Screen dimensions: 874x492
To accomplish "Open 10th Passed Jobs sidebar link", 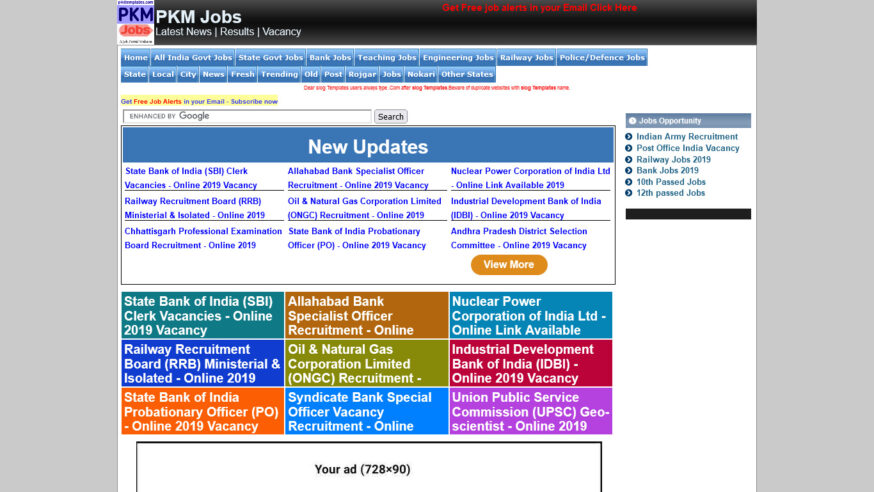I will point(671,182).
